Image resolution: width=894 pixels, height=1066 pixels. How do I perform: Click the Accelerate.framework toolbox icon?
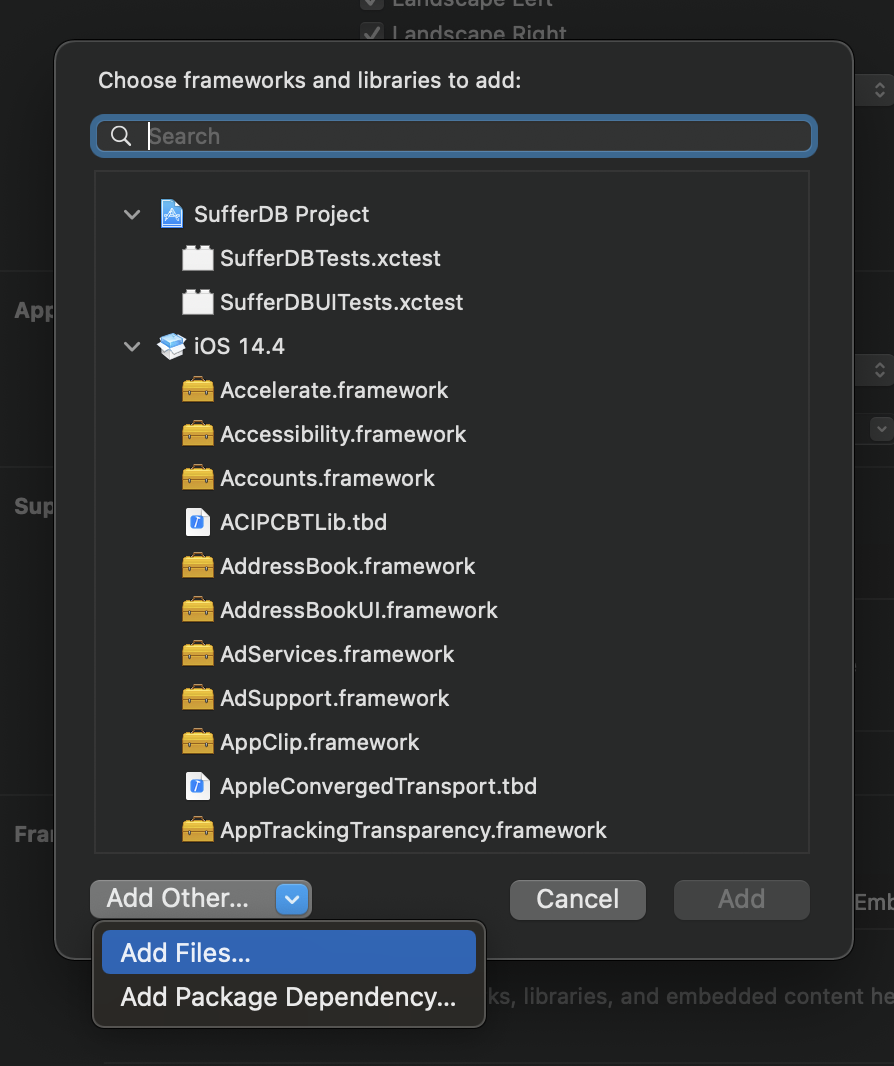(198, 390)
